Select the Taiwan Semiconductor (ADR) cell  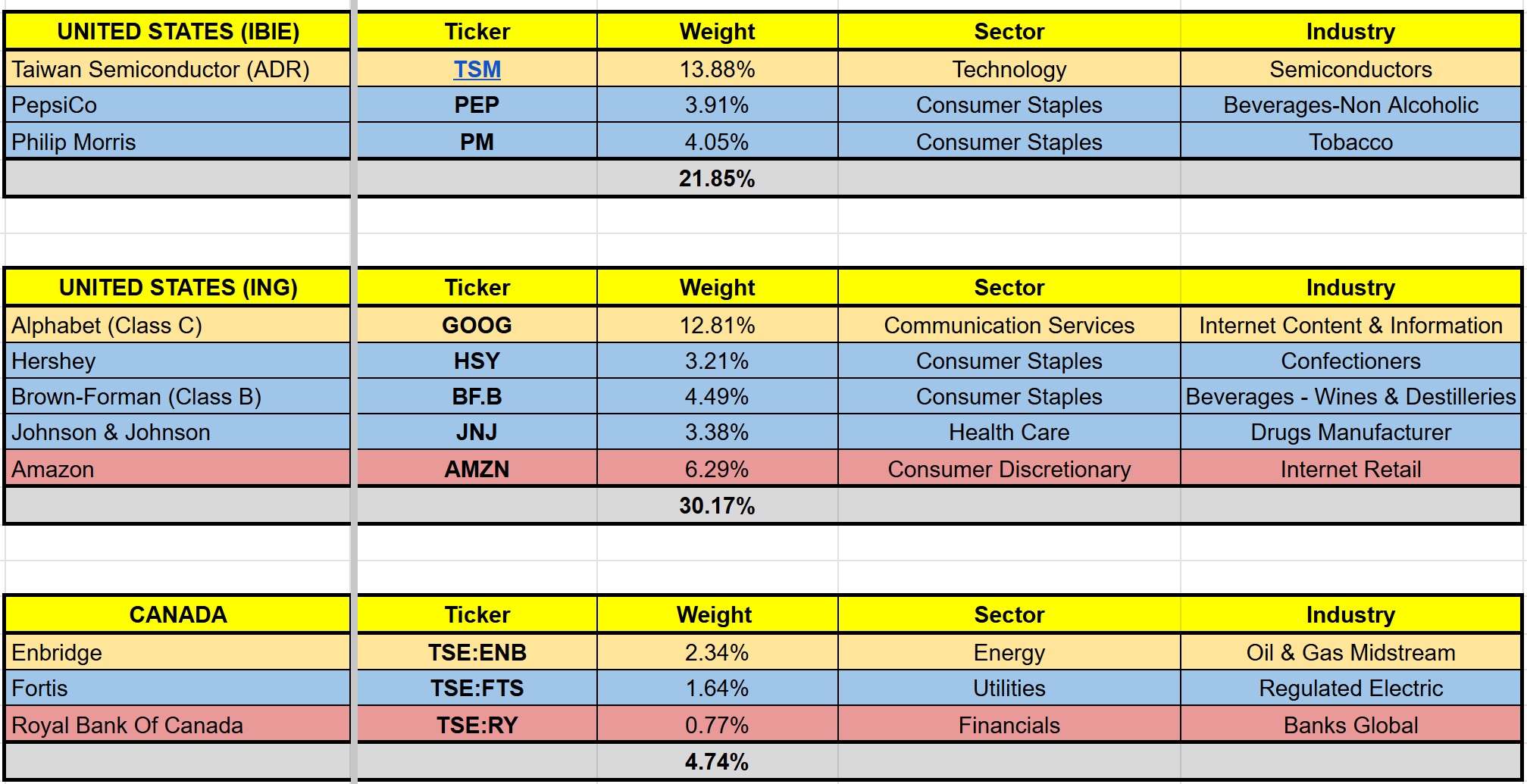pos(161,70)
